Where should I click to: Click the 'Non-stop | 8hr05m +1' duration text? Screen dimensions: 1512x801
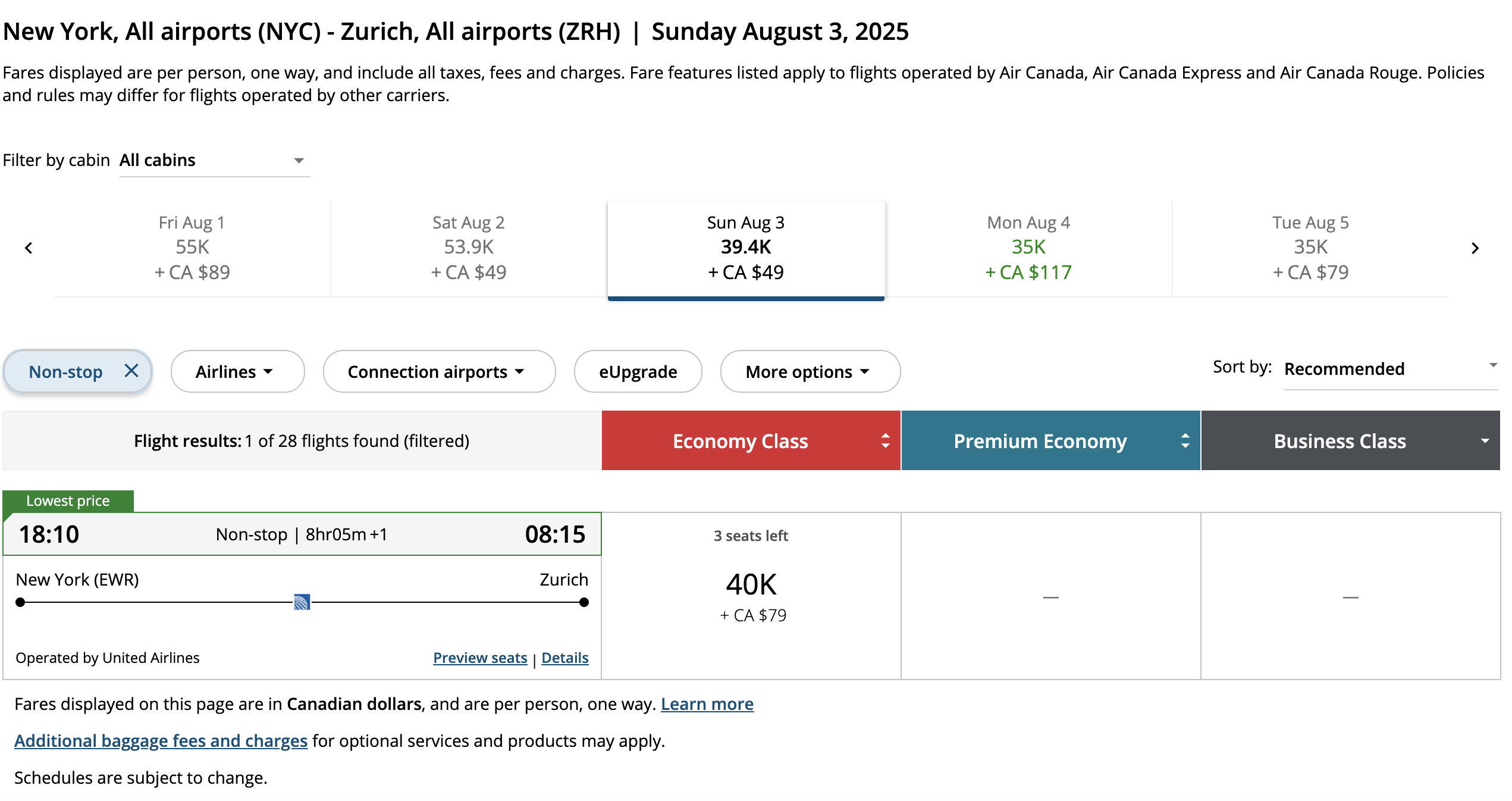pyautogui.click(x=302, y=534)
